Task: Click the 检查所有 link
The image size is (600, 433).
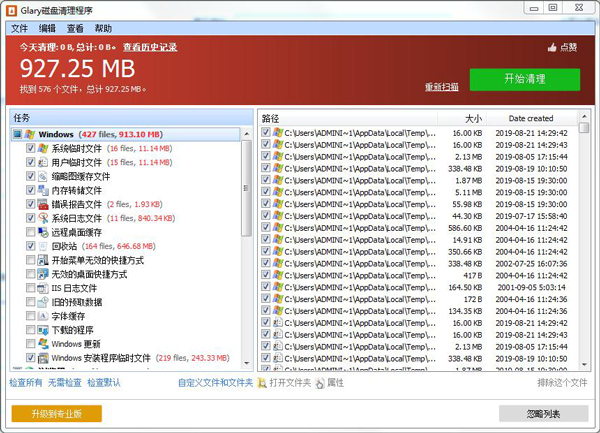Action: click(x=26, y=383)
